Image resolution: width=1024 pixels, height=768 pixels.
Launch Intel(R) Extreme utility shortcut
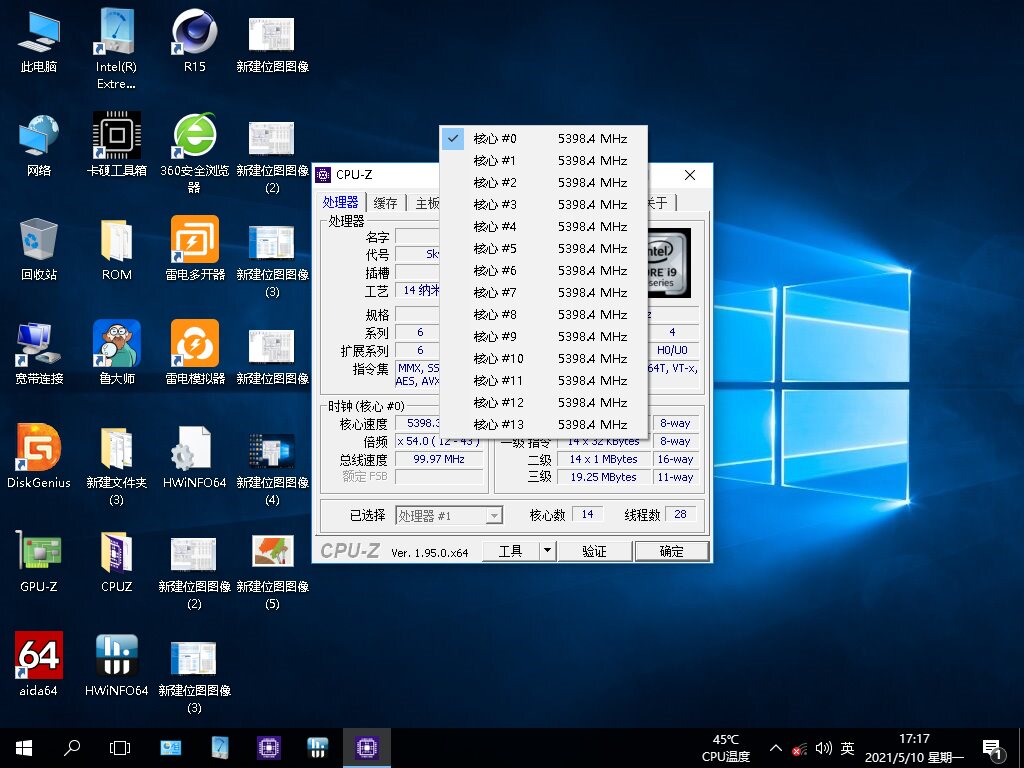116,49
